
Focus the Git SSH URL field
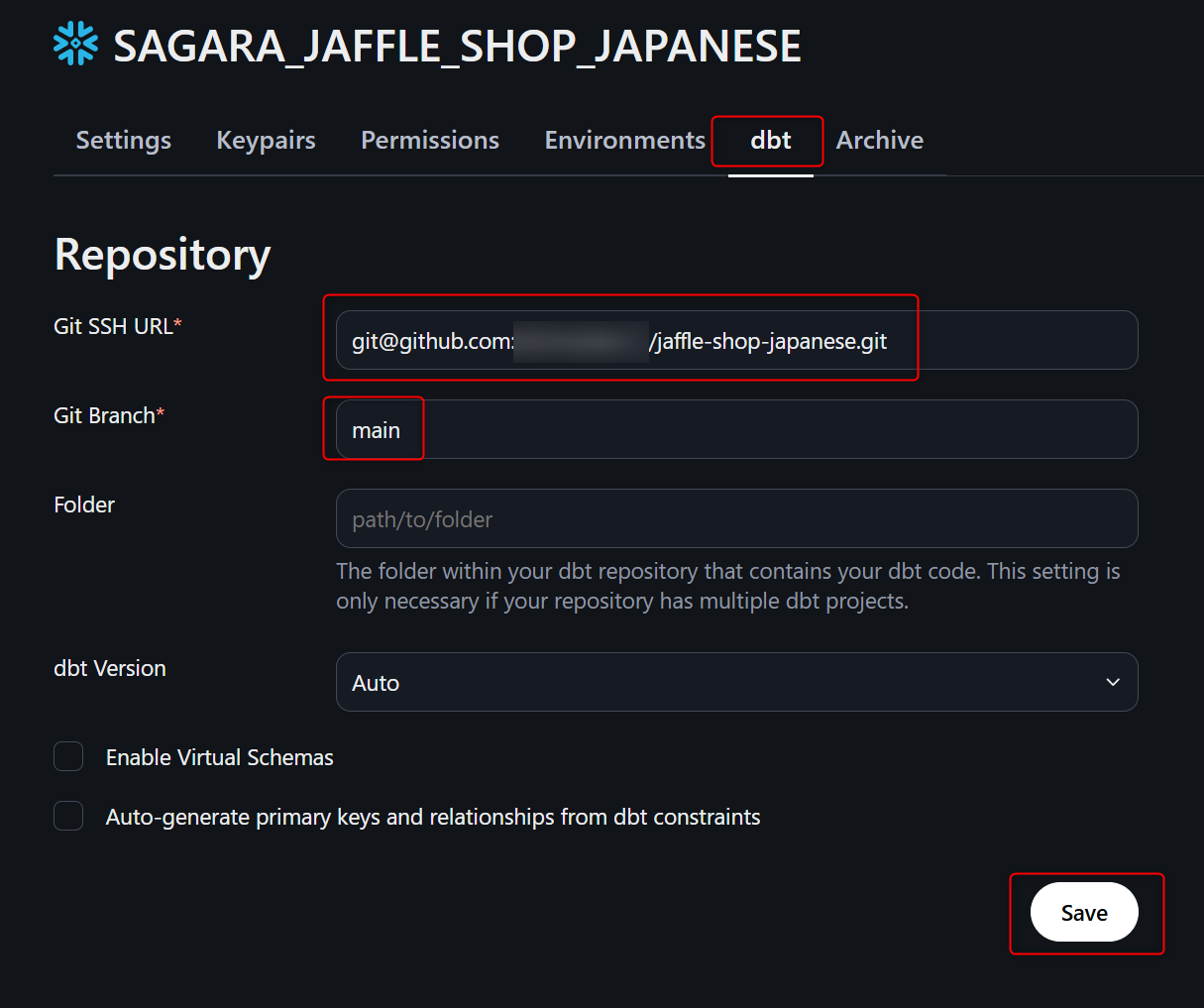(736, 340)
